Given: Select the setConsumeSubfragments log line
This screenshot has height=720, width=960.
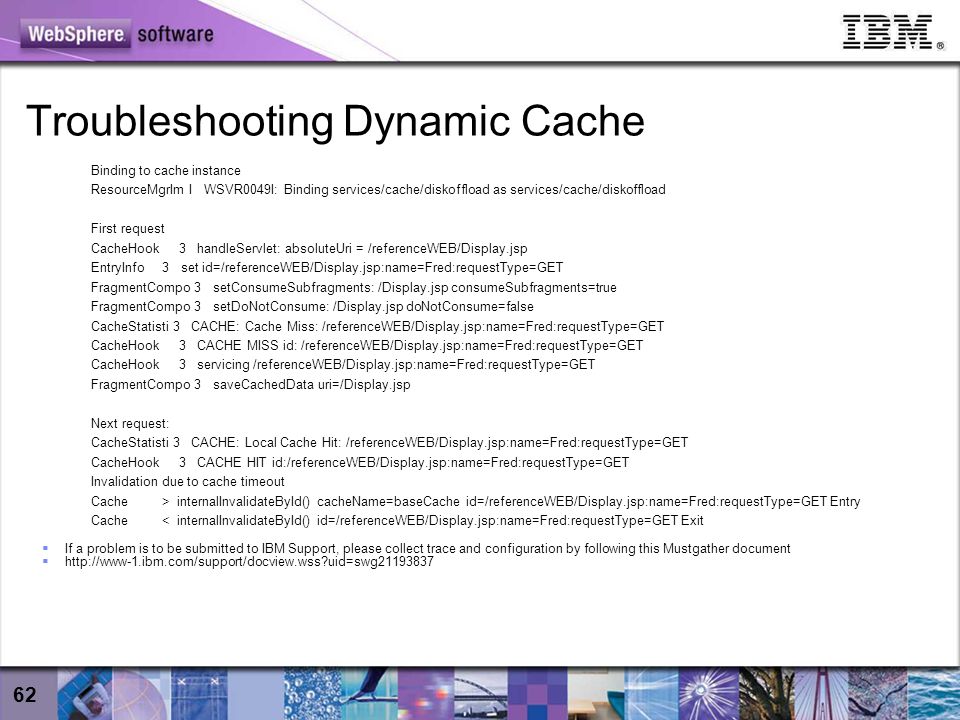Looking at the screenshot, I should 353,288.
